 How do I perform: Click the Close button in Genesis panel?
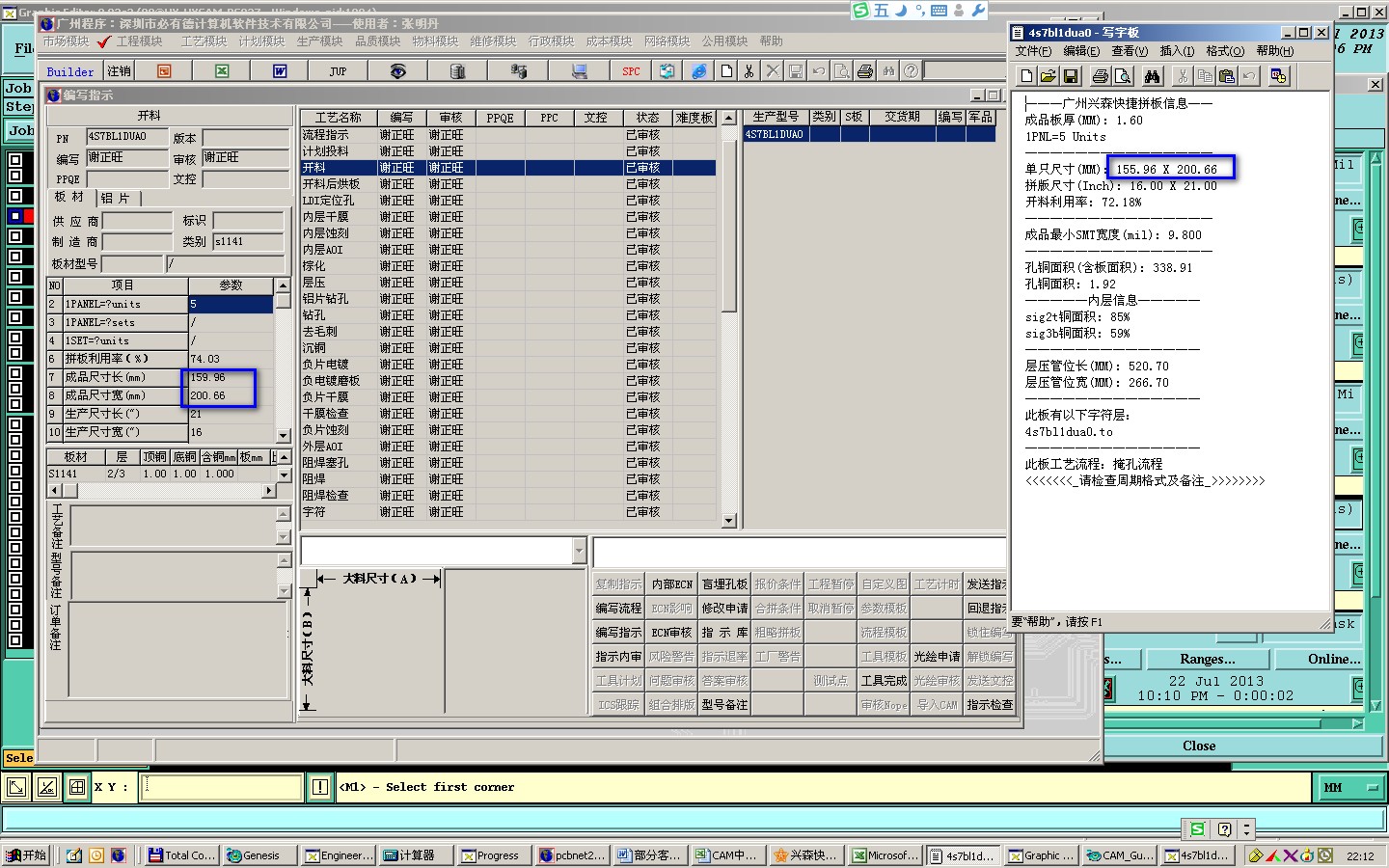(x=1199, y=746)
